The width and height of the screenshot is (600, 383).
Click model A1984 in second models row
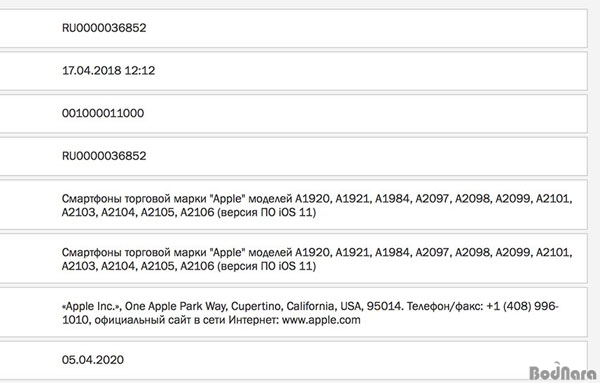[x=392, y=253]
